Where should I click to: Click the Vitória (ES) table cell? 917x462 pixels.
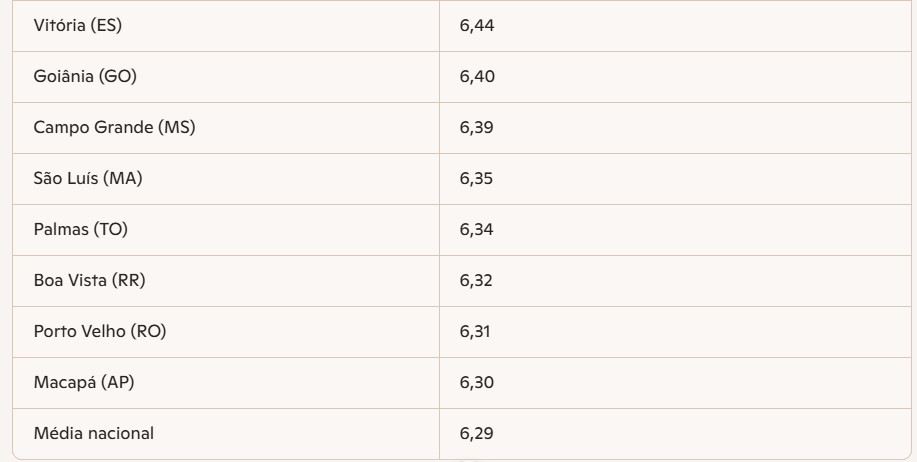pos(77,26)
